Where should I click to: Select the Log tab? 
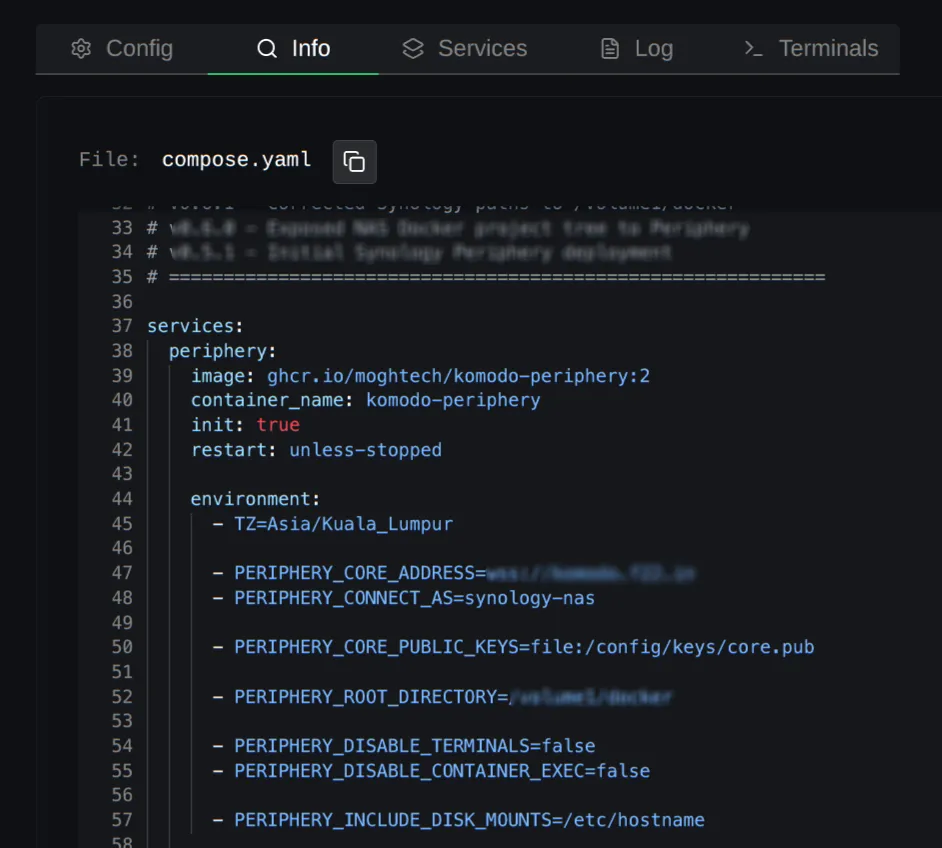click(x=637, y=49)
